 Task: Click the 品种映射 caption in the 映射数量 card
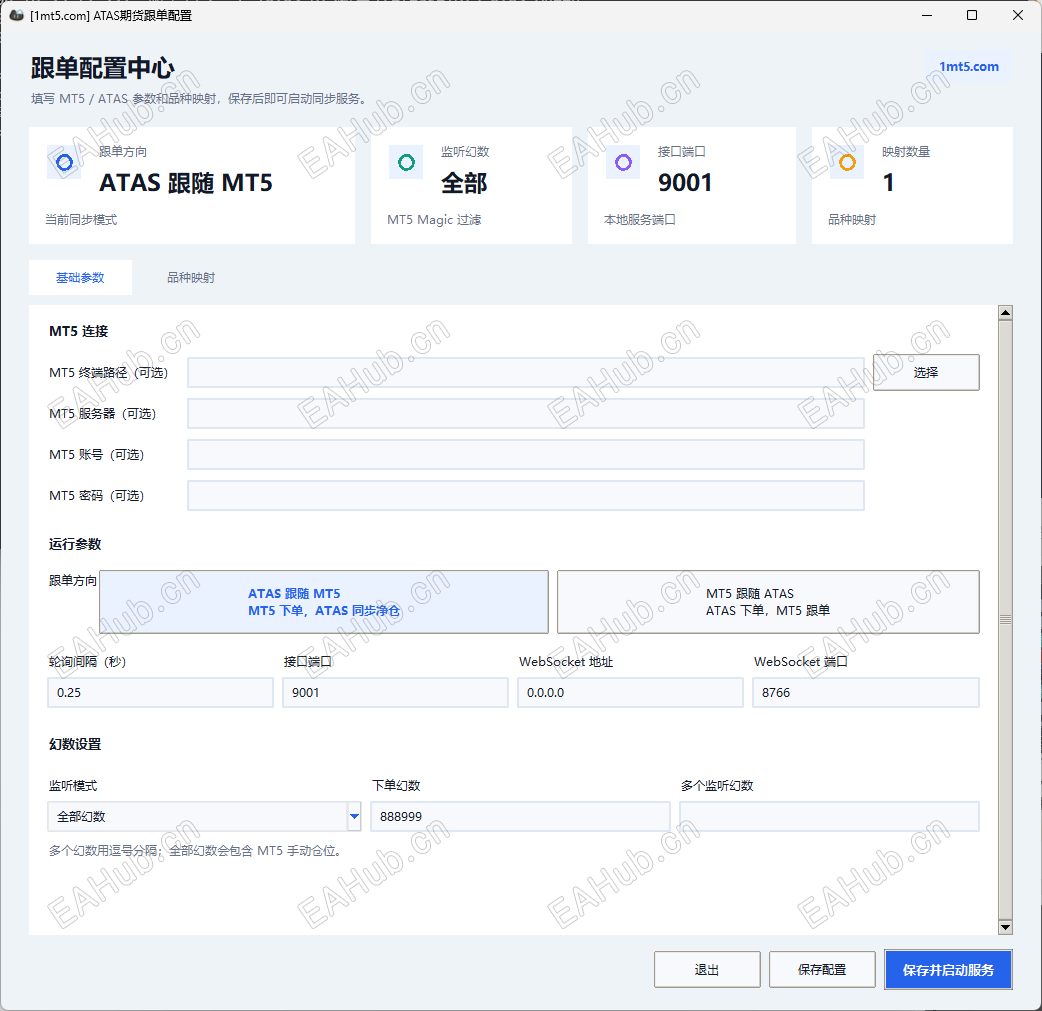tap(852, 219)
